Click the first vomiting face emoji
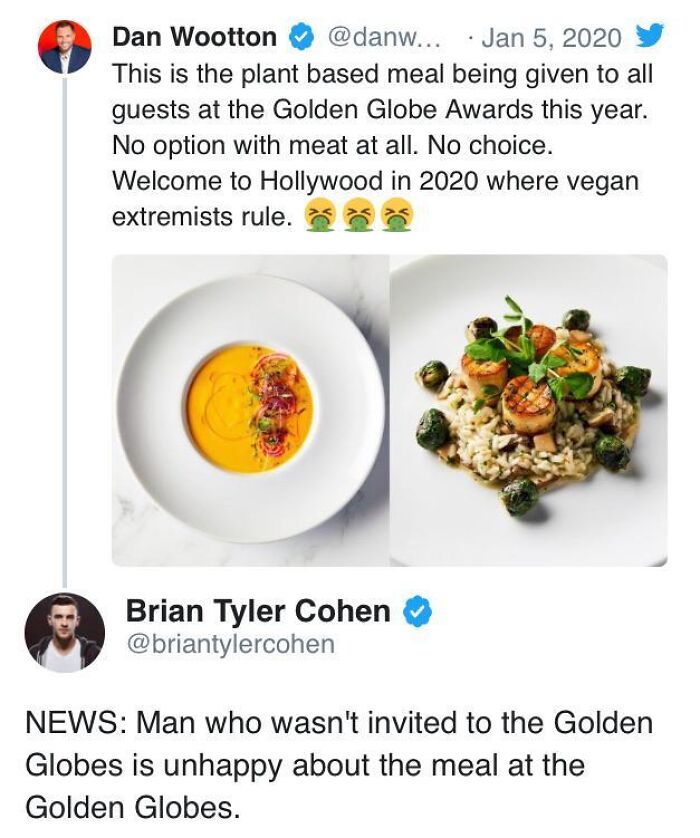Viewport: 700px width, 838px height. (319, 215)
